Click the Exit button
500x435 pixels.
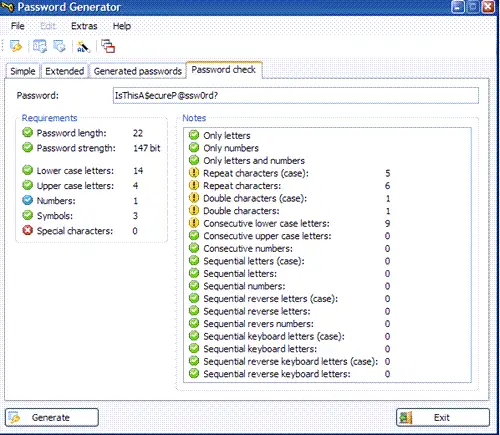click(x=443, y=417)
